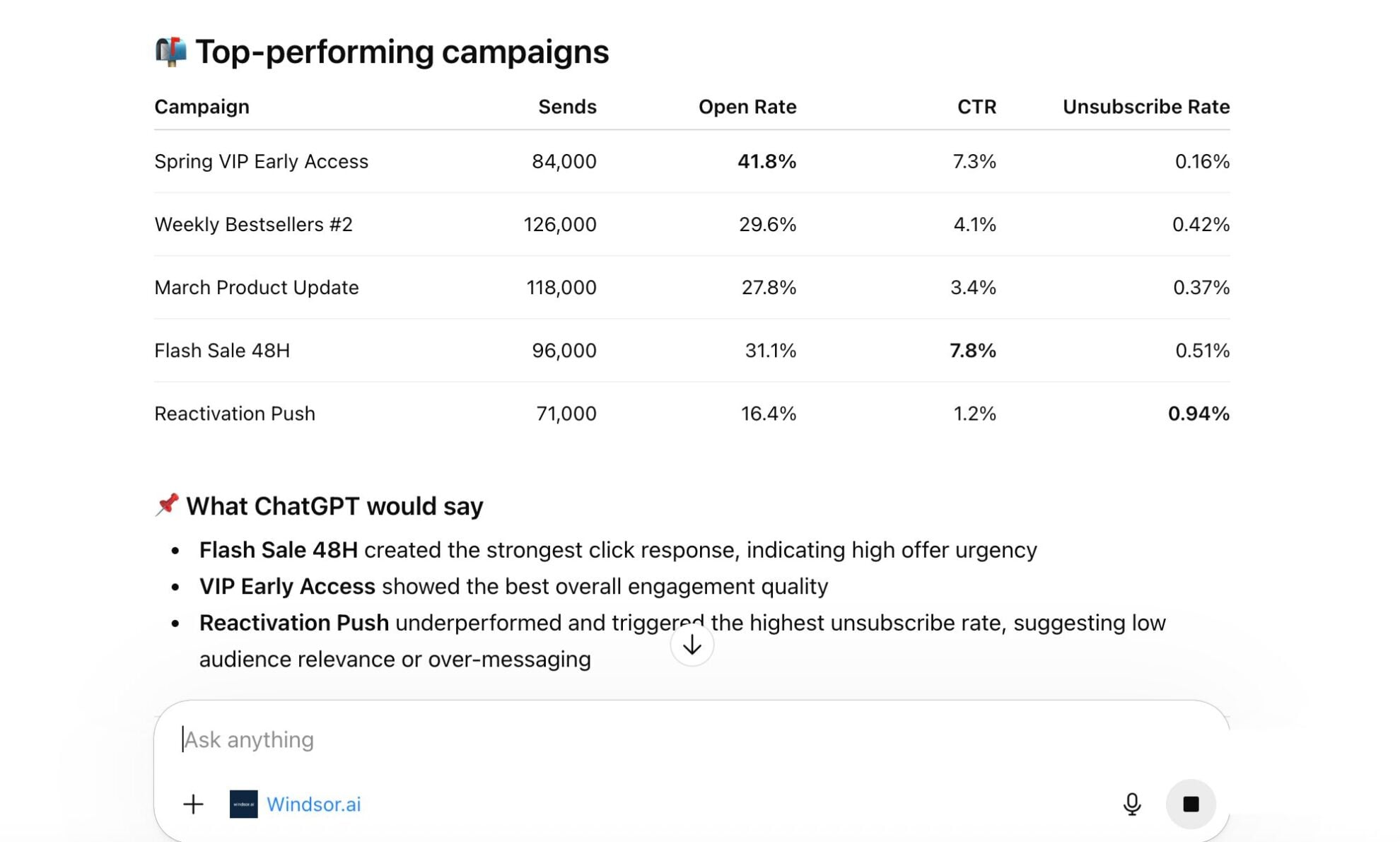
Task: Click the pushpin emoji next to ChatGPT section
Action: click(x=167, y=505)
